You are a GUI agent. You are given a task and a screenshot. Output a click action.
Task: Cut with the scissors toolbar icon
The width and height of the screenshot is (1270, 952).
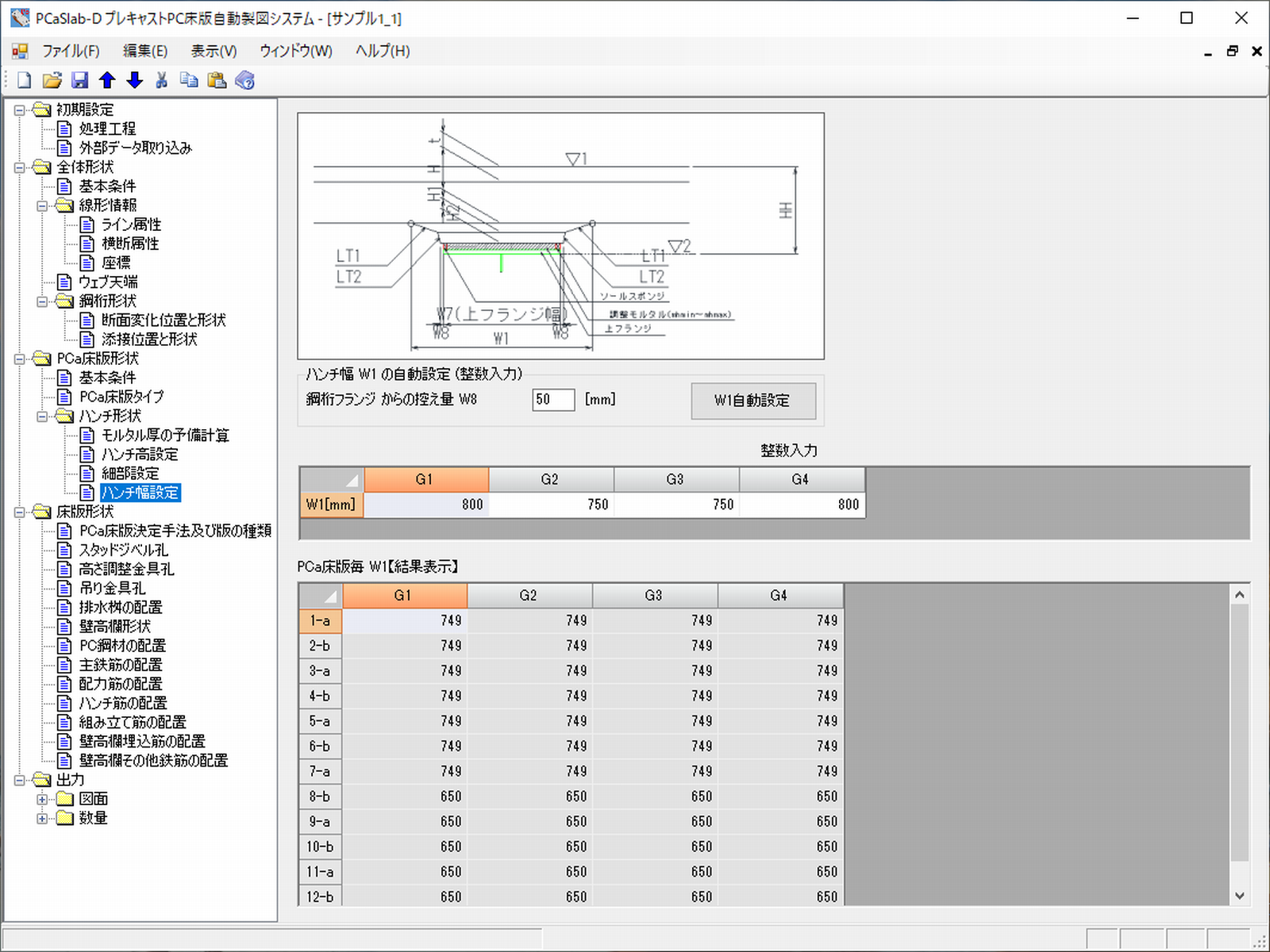pos(162,80)
